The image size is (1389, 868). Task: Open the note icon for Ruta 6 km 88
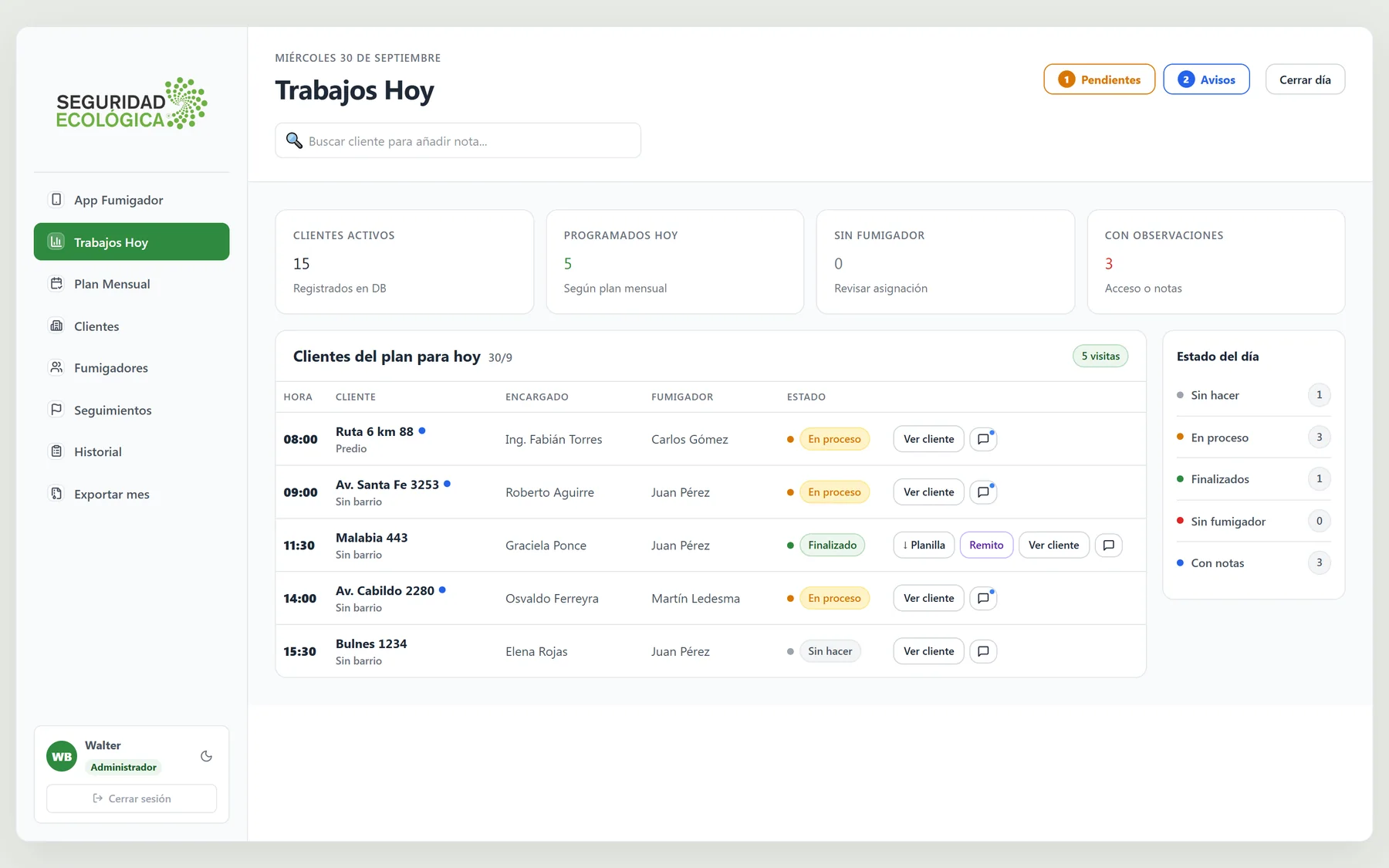pos(983,439)
